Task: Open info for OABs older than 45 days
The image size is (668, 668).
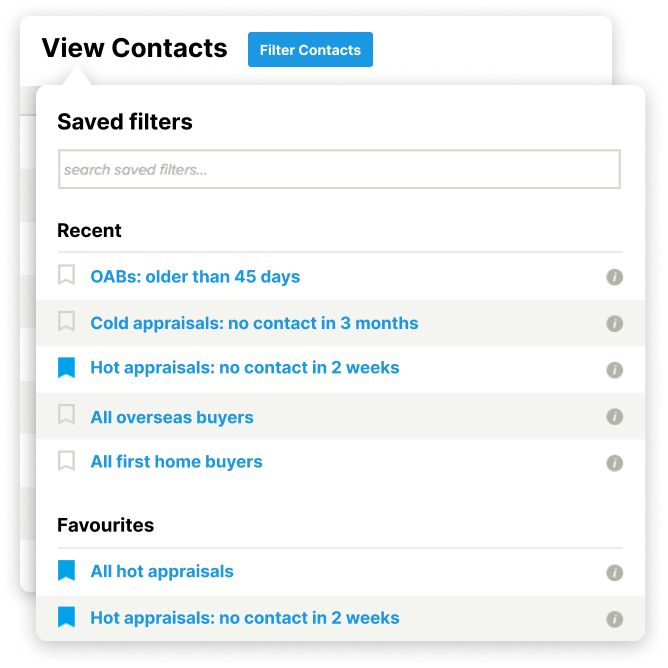Action: click(x=614, y=277)
